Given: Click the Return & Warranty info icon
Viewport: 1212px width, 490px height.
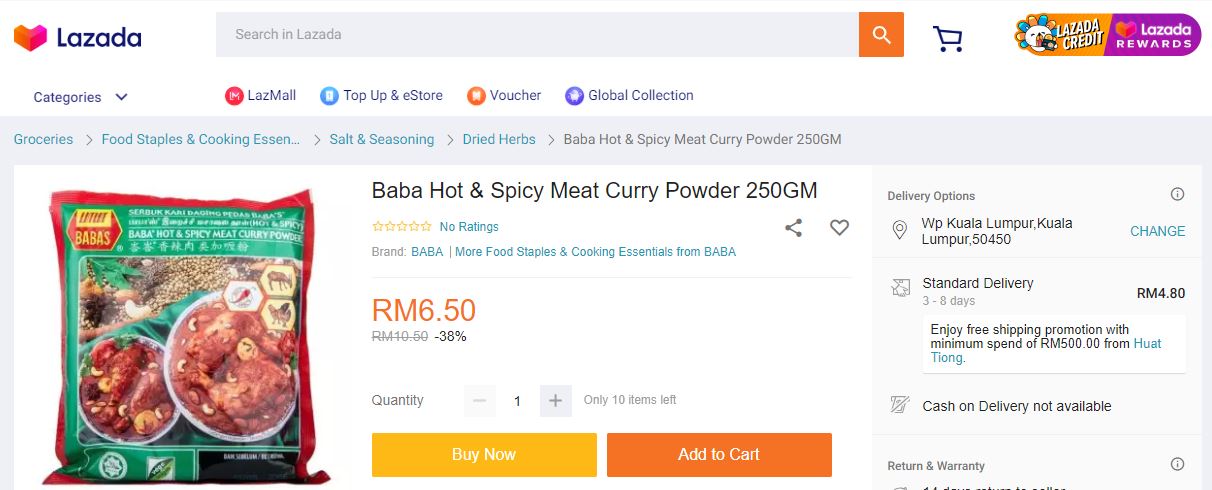Looking at the screenshot, I should tap(1177, 465).
